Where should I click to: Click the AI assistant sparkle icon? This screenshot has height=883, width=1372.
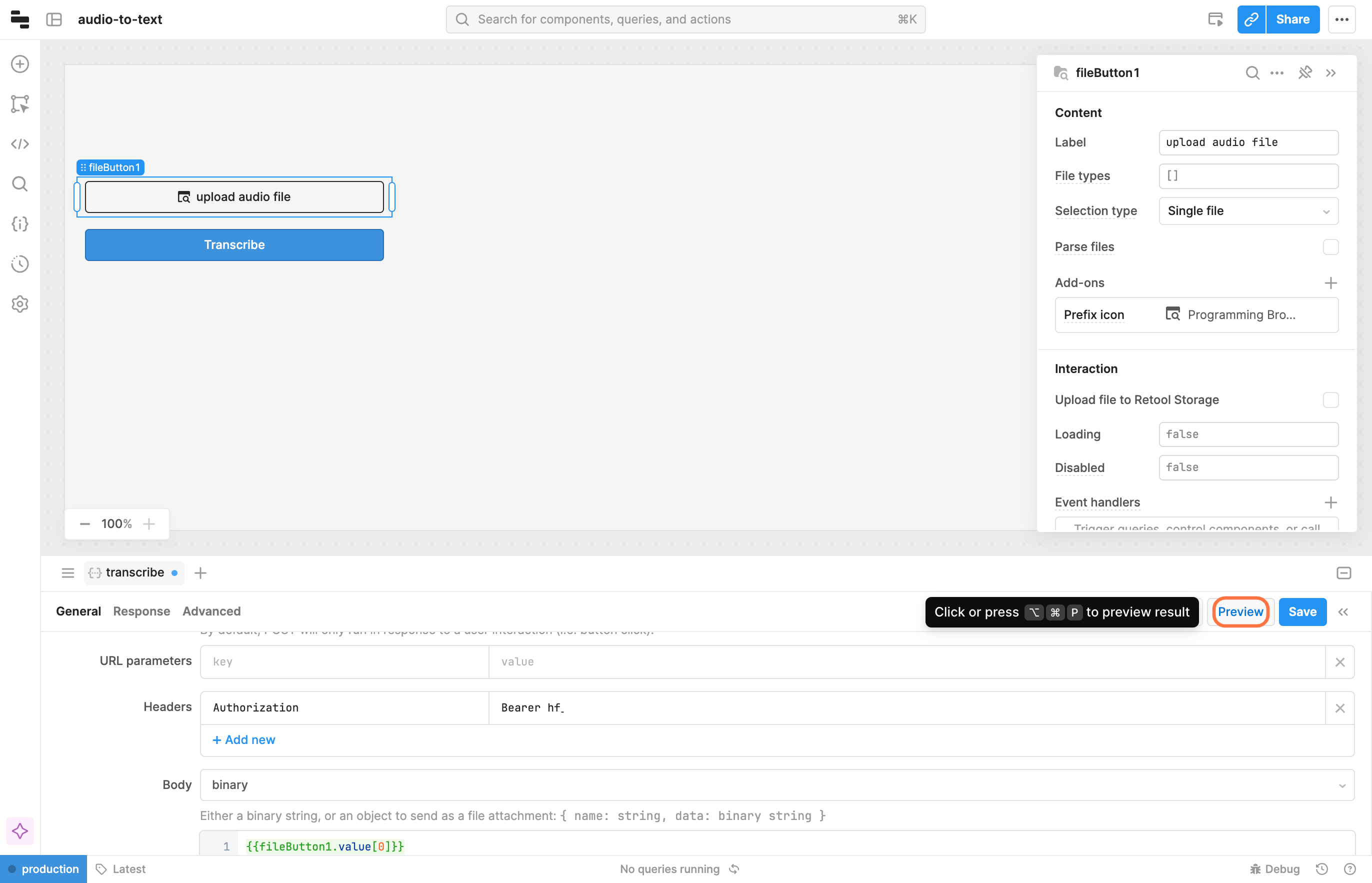pyautogui.click(x=20, y=831)
